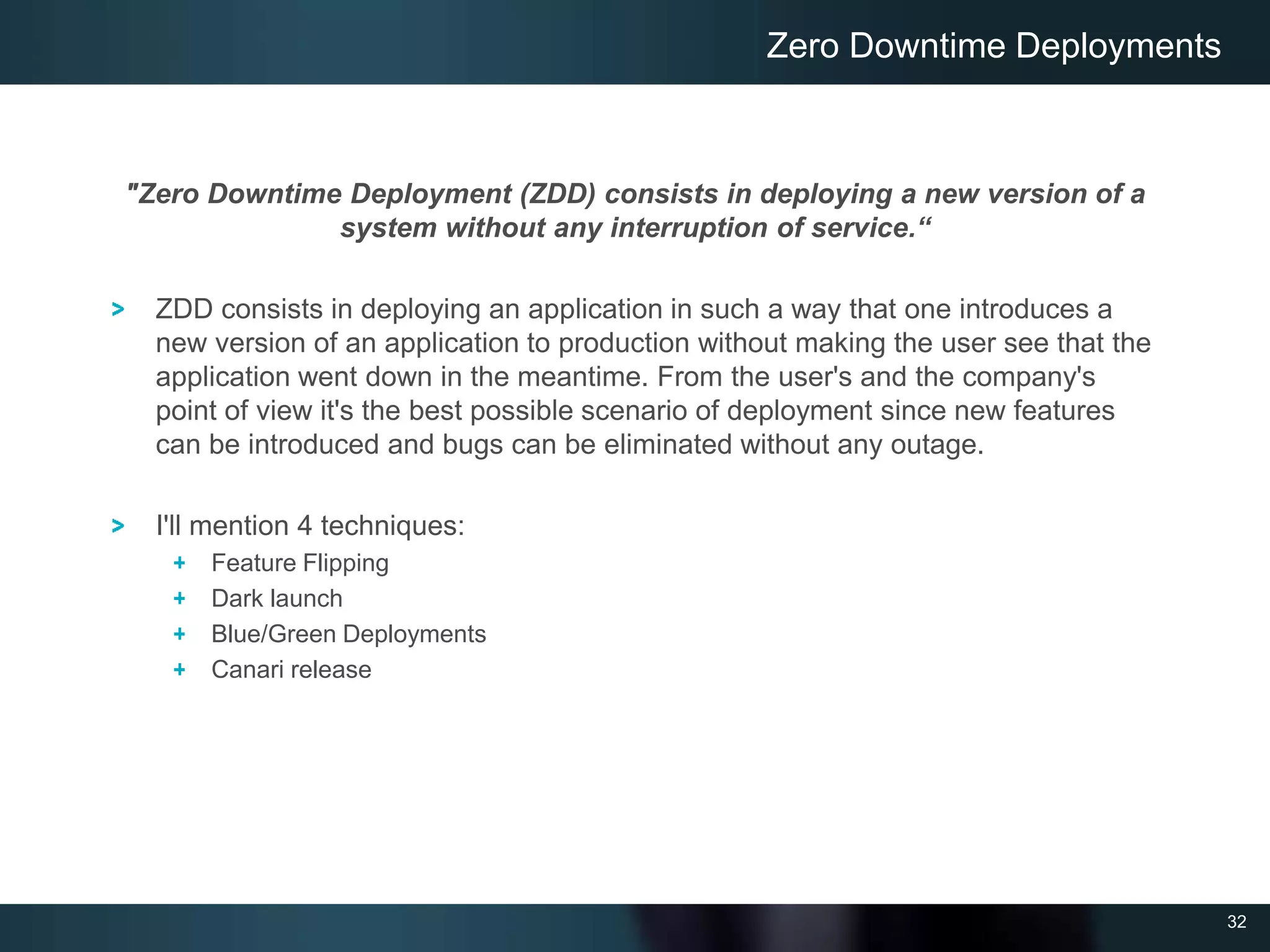Click the plus bullet beside Feature Flipping

click(180, 563)
